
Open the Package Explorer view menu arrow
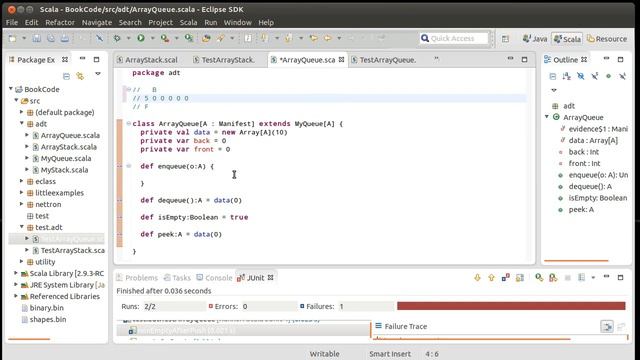tap(98, 74)
